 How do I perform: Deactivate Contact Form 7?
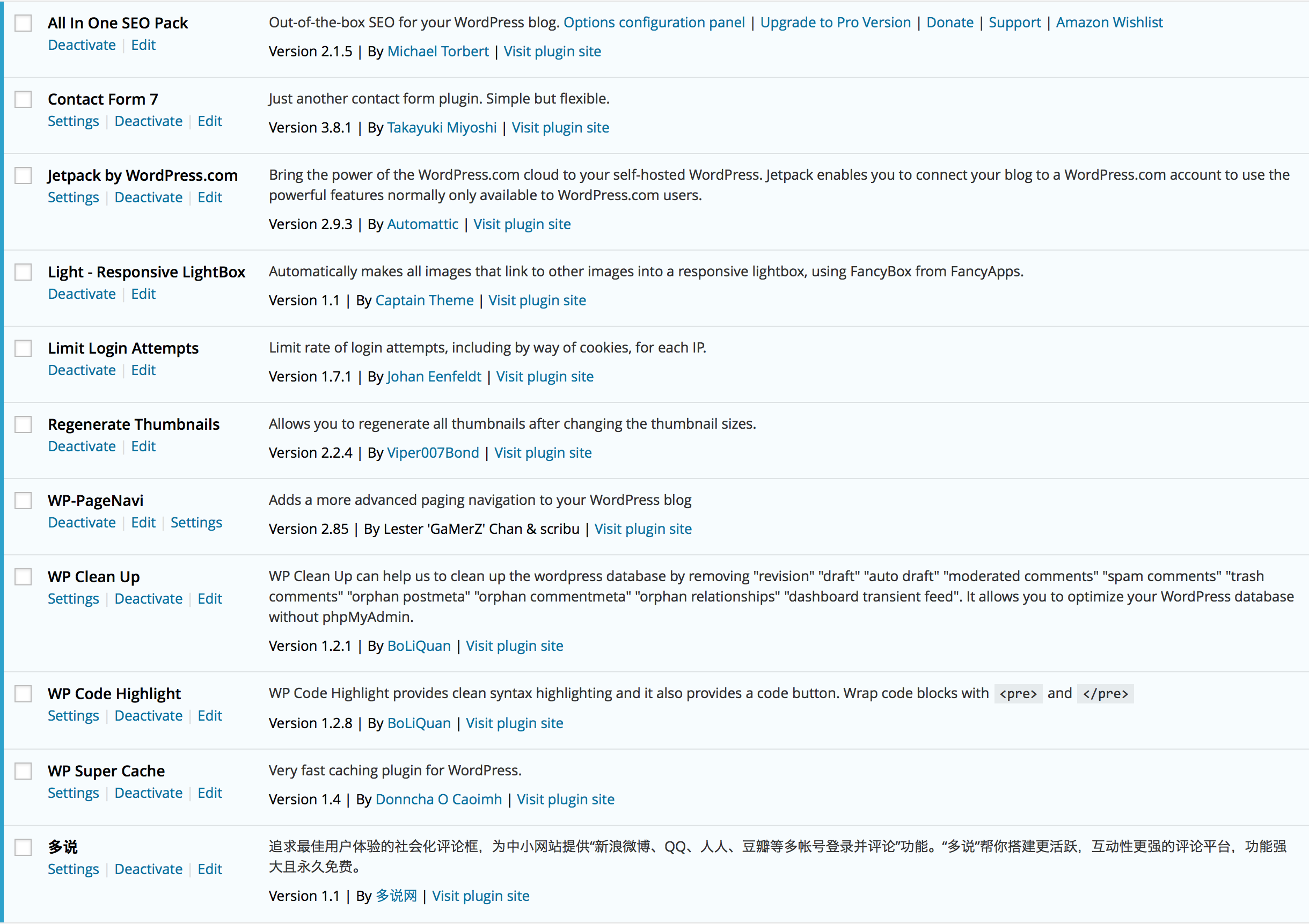coord(148,121)
